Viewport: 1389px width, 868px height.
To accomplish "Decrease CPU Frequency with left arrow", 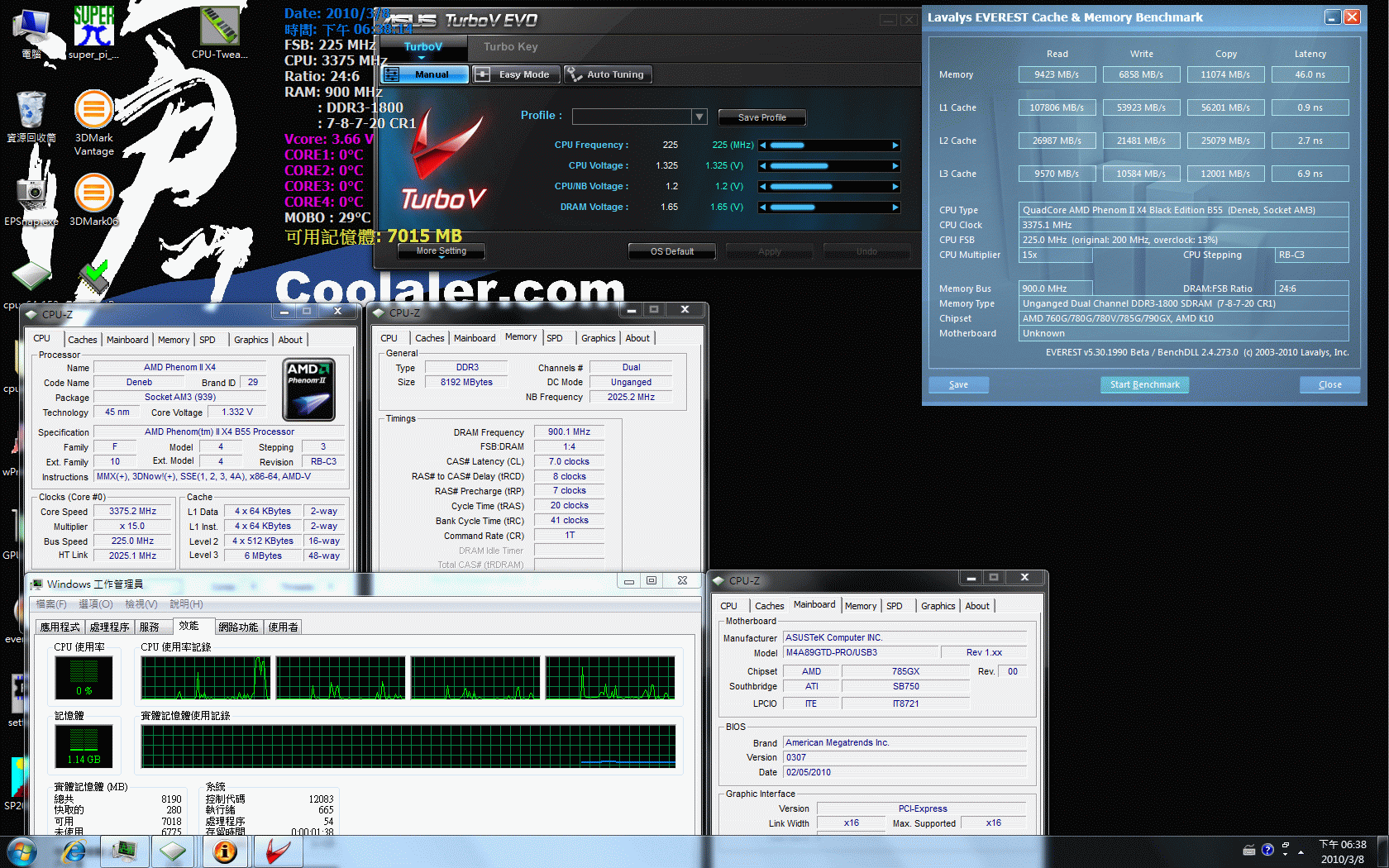I will pyautogui.click(x=762, y=145).
